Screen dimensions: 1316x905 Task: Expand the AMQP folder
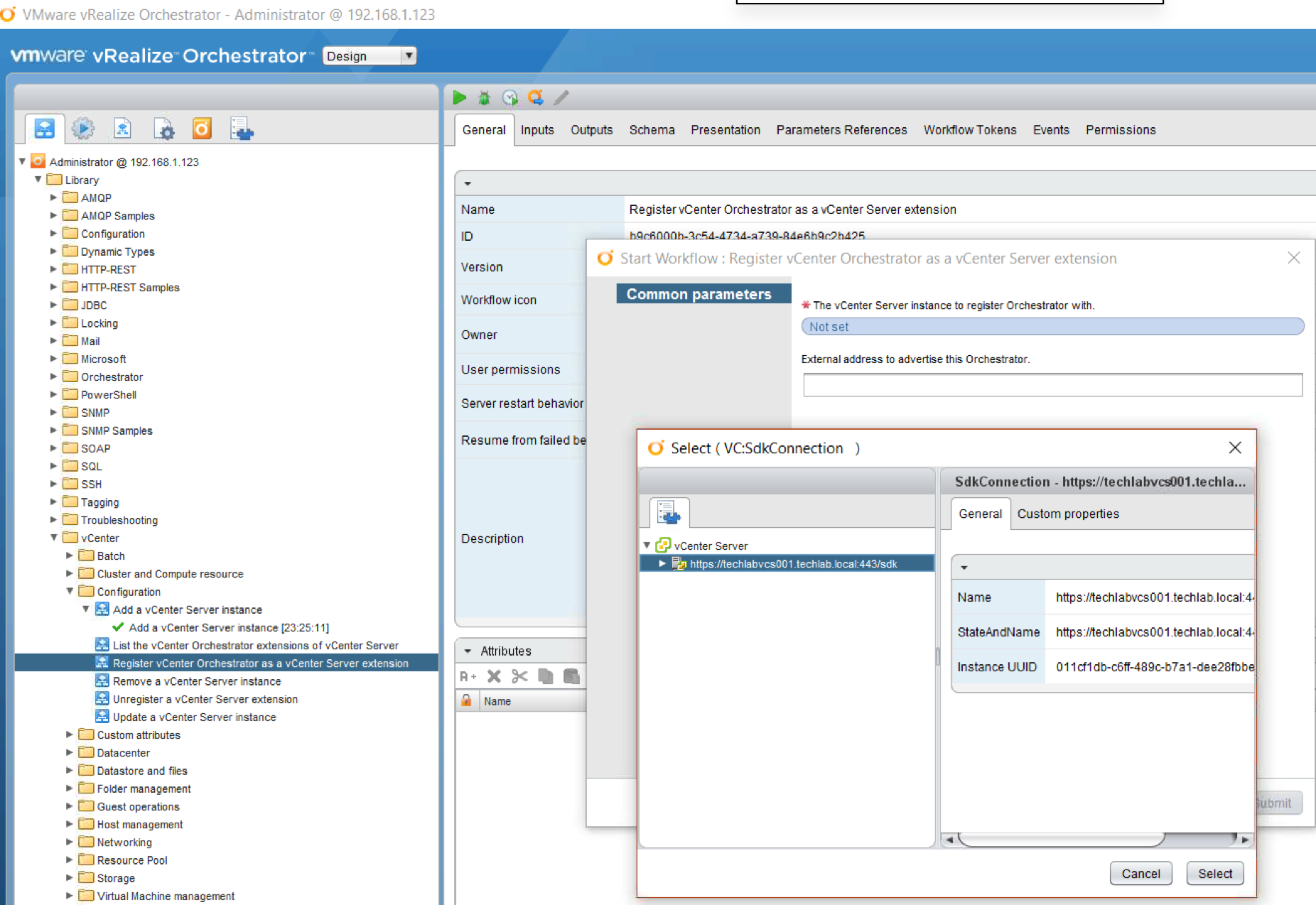(53, 197)
